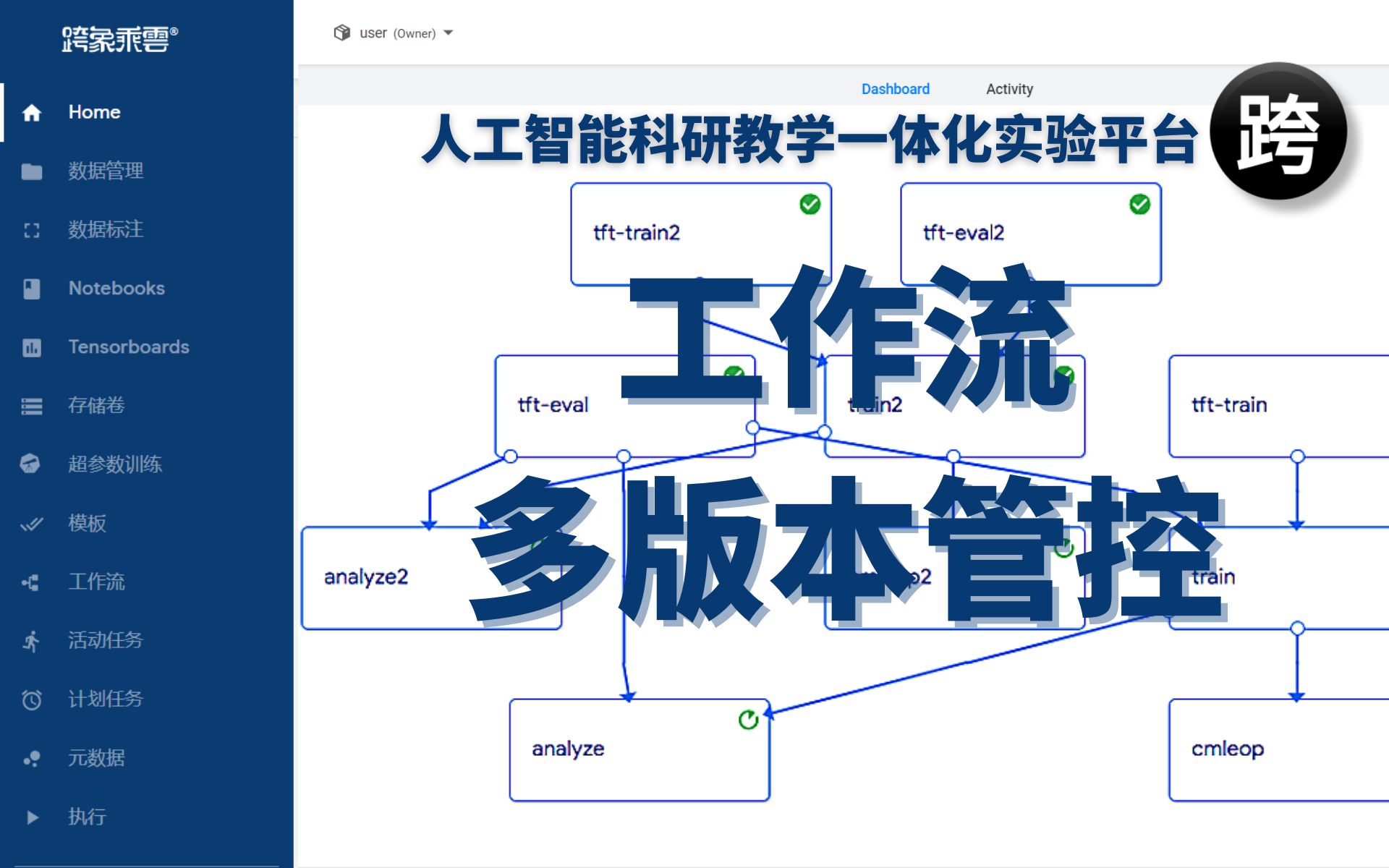Select Dashboard tab
1389x868 pixels.
(891, 88)
